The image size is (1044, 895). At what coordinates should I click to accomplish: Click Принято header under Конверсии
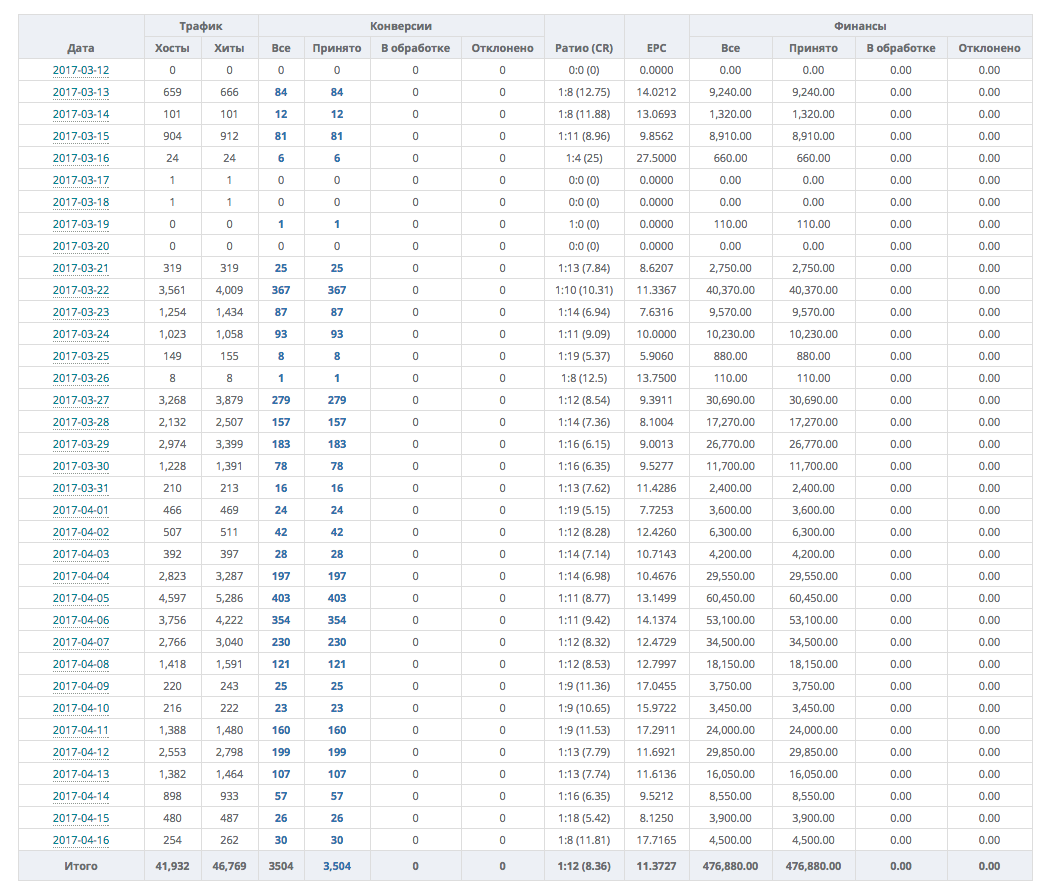337,48
